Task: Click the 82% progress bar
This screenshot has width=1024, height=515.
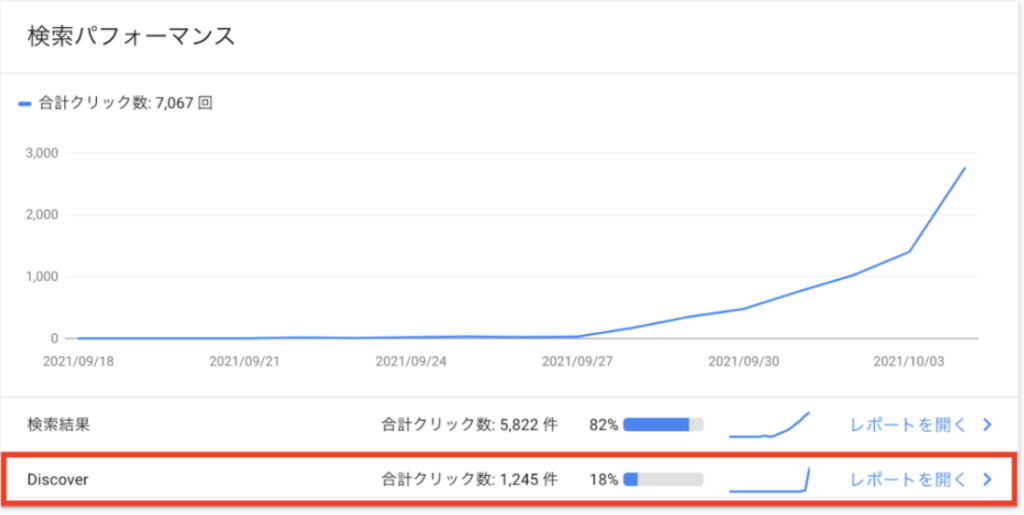Action: point(662,424)
